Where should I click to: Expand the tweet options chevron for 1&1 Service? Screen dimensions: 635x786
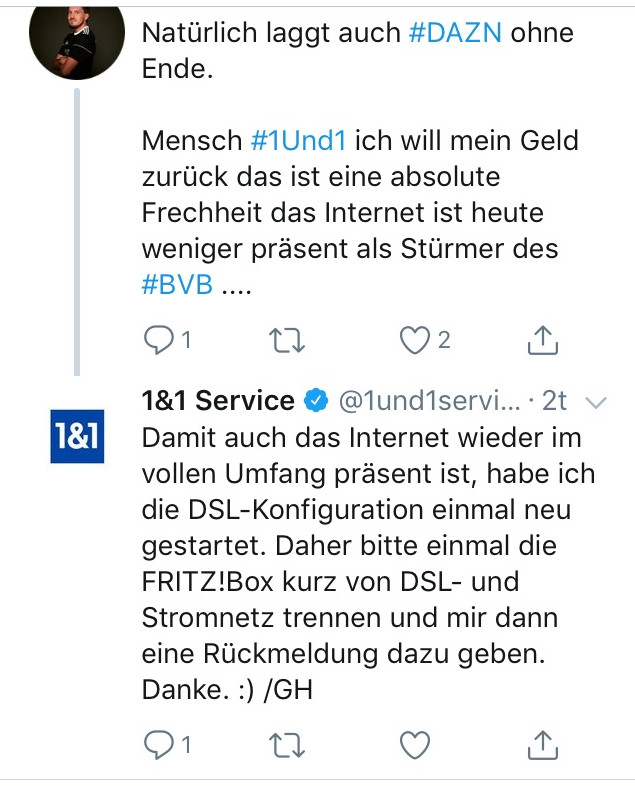(595, 402)
